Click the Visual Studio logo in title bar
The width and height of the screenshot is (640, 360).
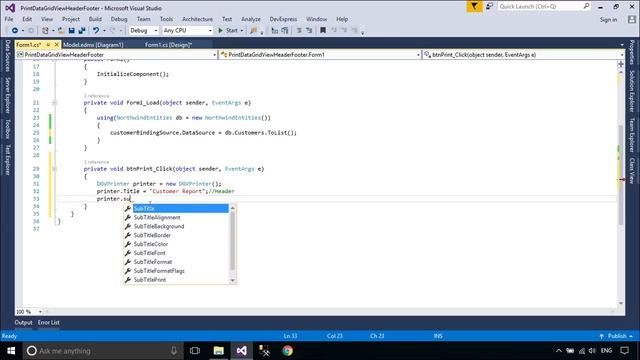click(x=10, y=8)
